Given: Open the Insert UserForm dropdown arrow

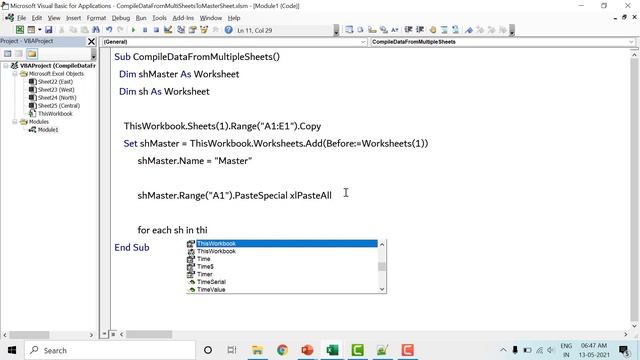Looking at the screenshot, I should [x=40, y=30].
